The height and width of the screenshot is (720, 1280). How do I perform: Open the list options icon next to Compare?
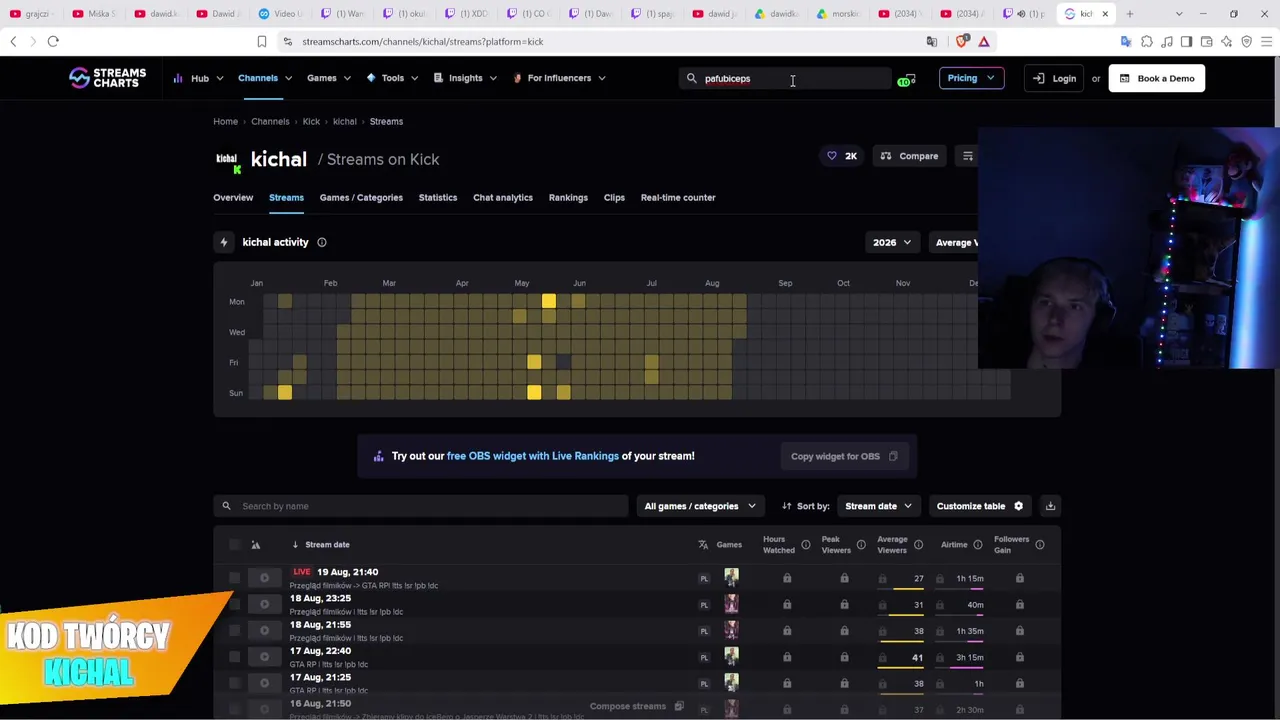(x=967, y=156)
